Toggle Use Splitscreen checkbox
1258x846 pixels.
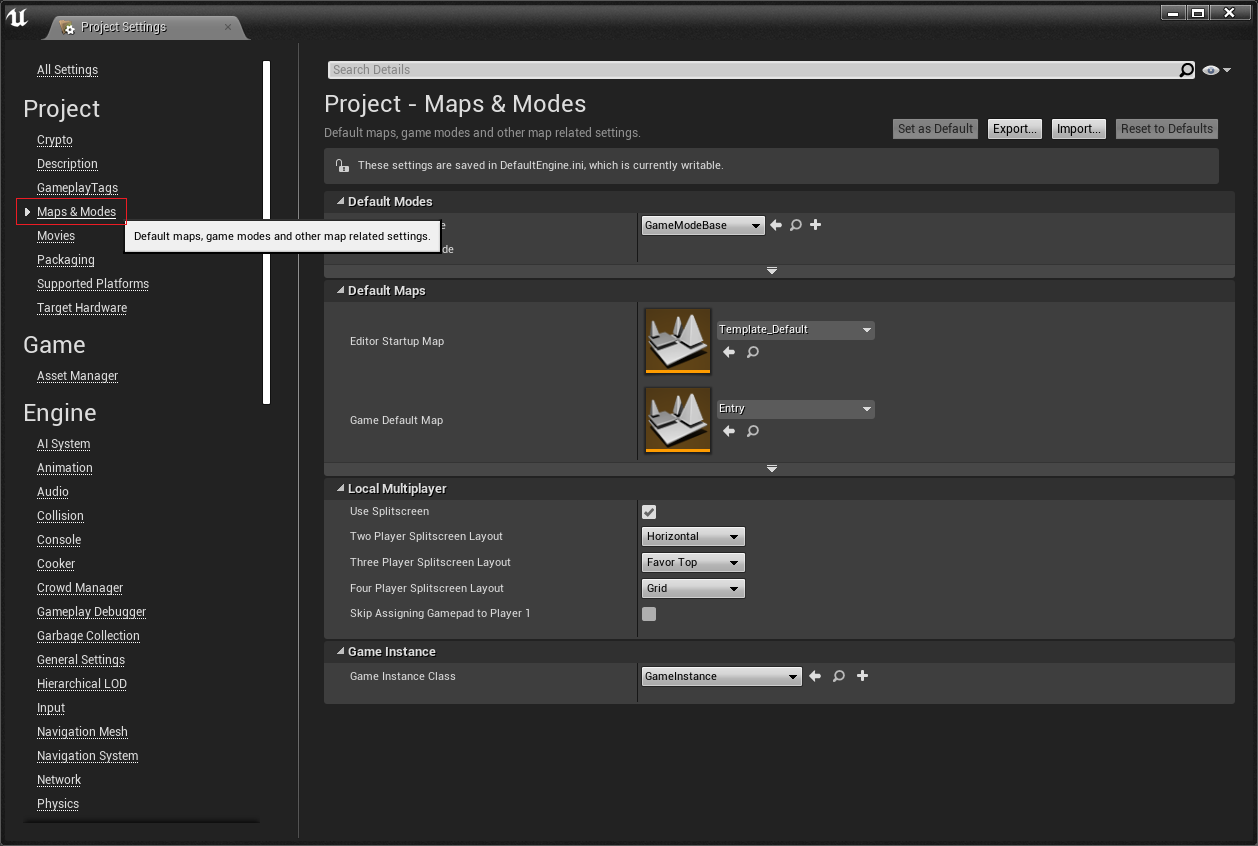(x=649, y=512)
